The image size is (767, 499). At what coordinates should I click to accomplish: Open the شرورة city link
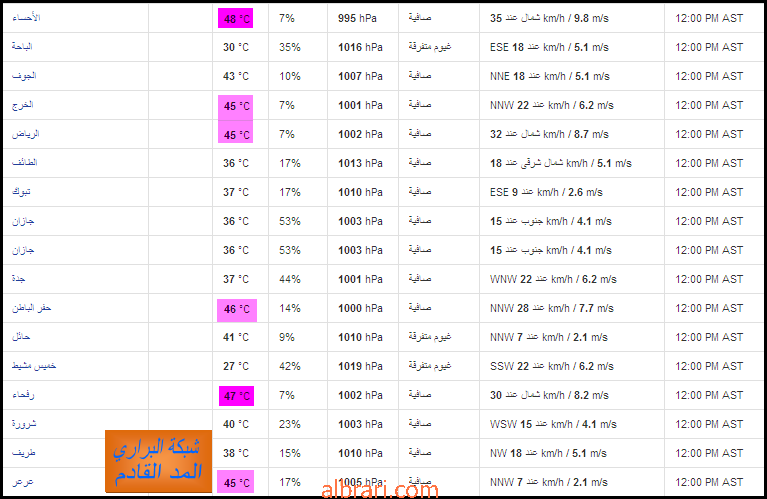pyautogui.click(x=24, y=423)
